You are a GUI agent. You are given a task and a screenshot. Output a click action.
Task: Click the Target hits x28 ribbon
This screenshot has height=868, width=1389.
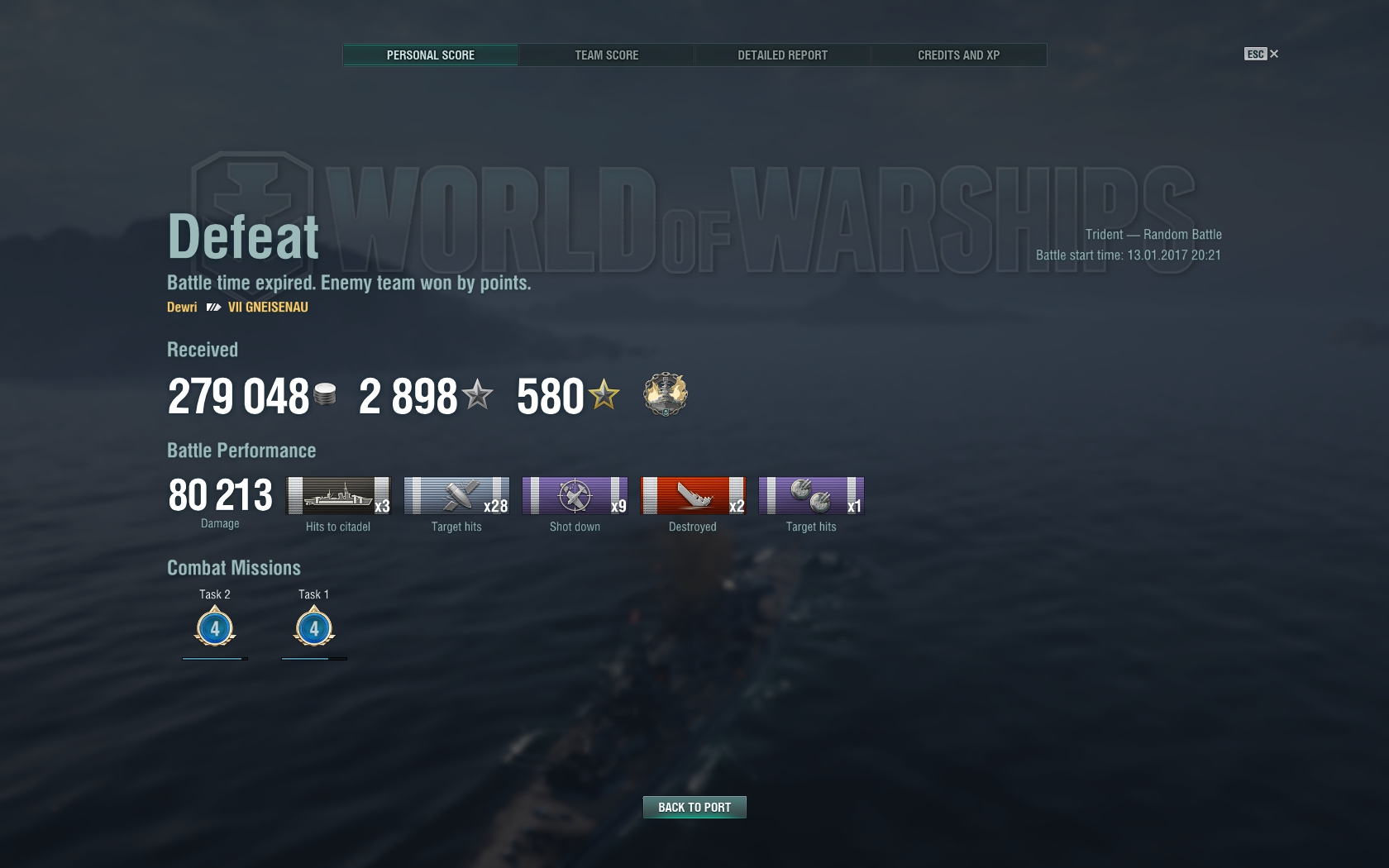tap(456, 495)
